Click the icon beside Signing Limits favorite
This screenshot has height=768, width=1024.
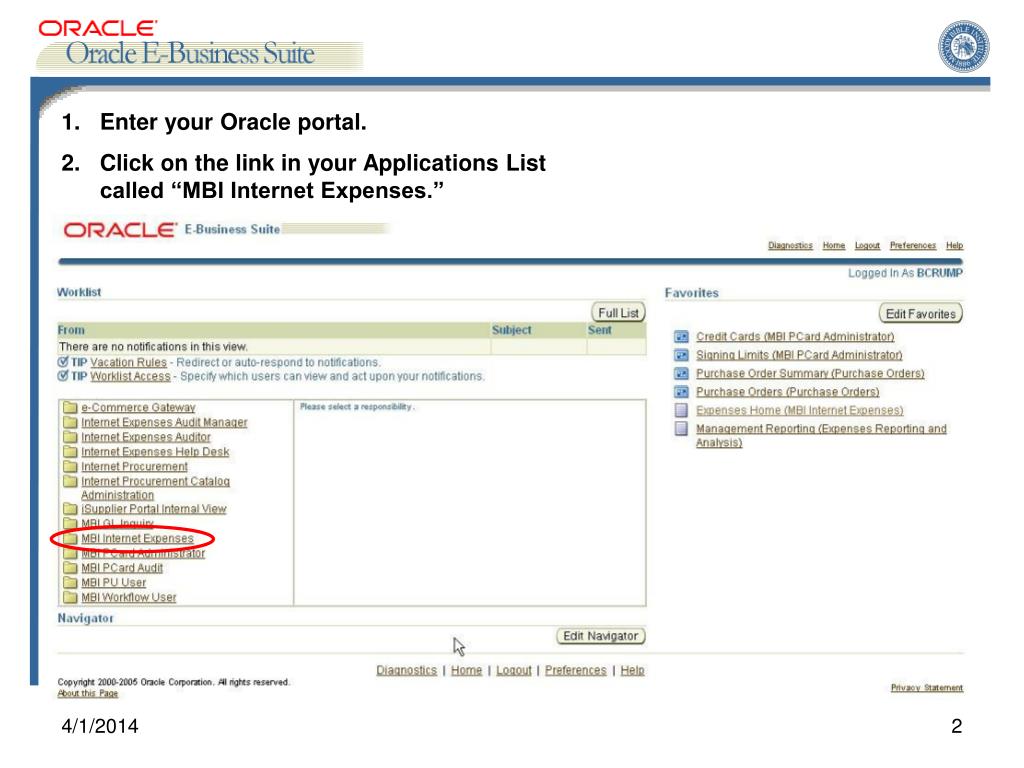click(x=681, y=355)
